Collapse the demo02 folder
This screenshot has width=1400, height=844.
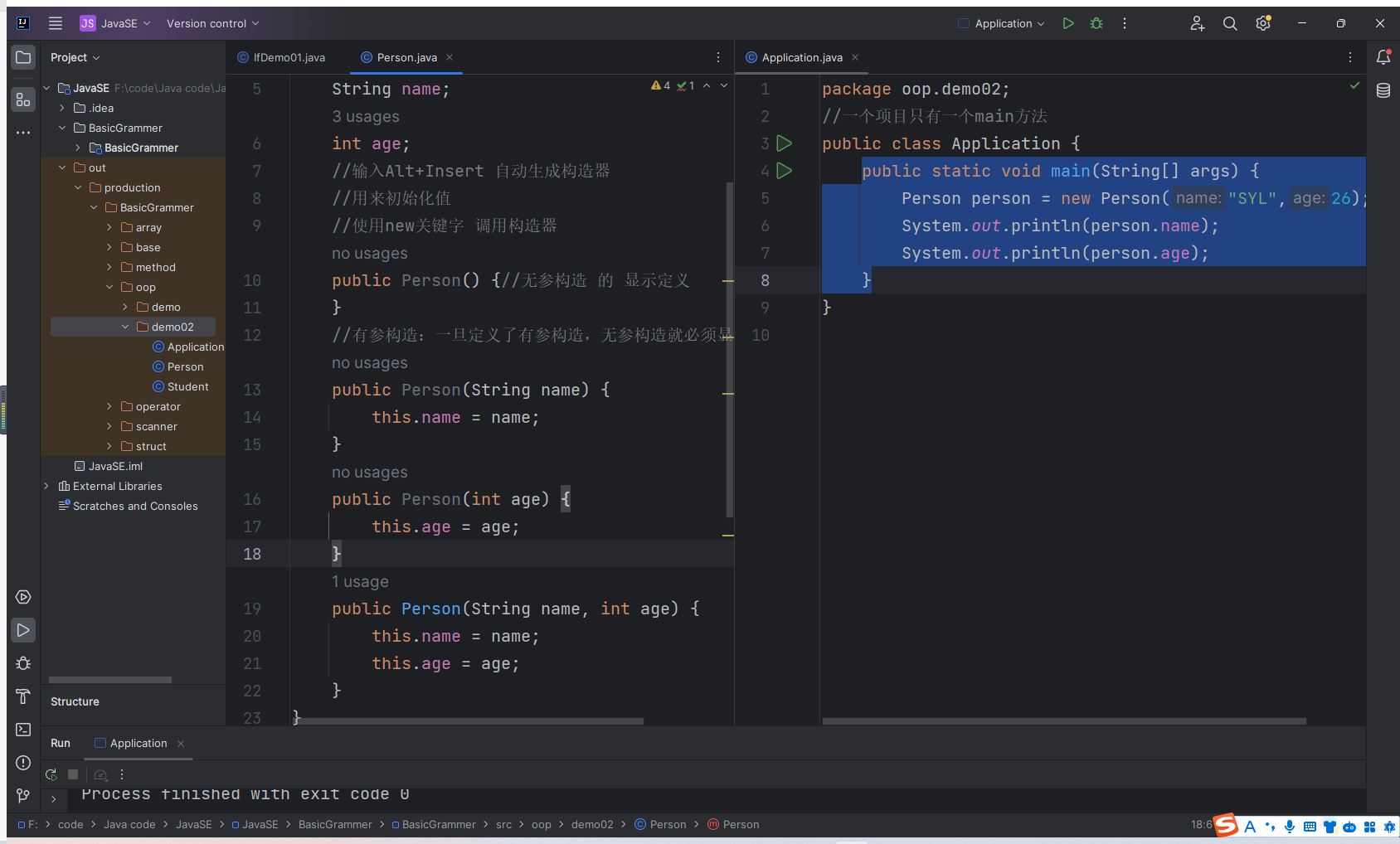(x=125, y=327)
